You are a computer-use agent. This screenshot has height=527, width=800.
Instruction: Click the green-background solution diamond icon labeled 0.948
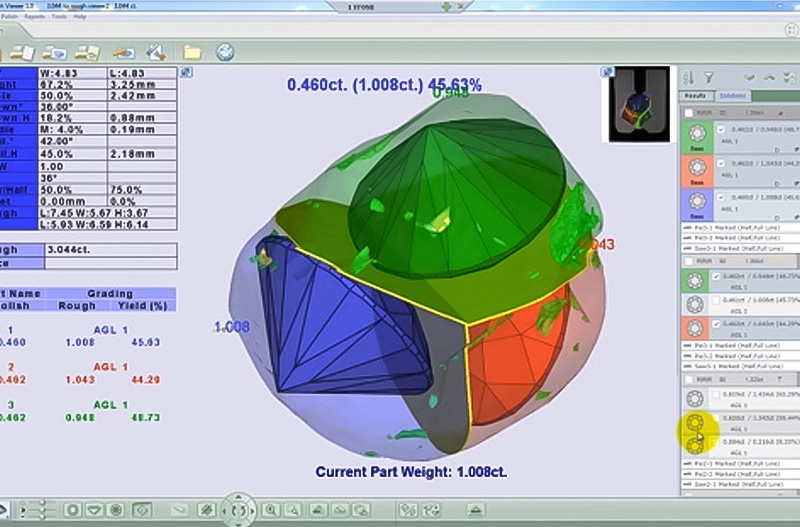click(697, 137)
